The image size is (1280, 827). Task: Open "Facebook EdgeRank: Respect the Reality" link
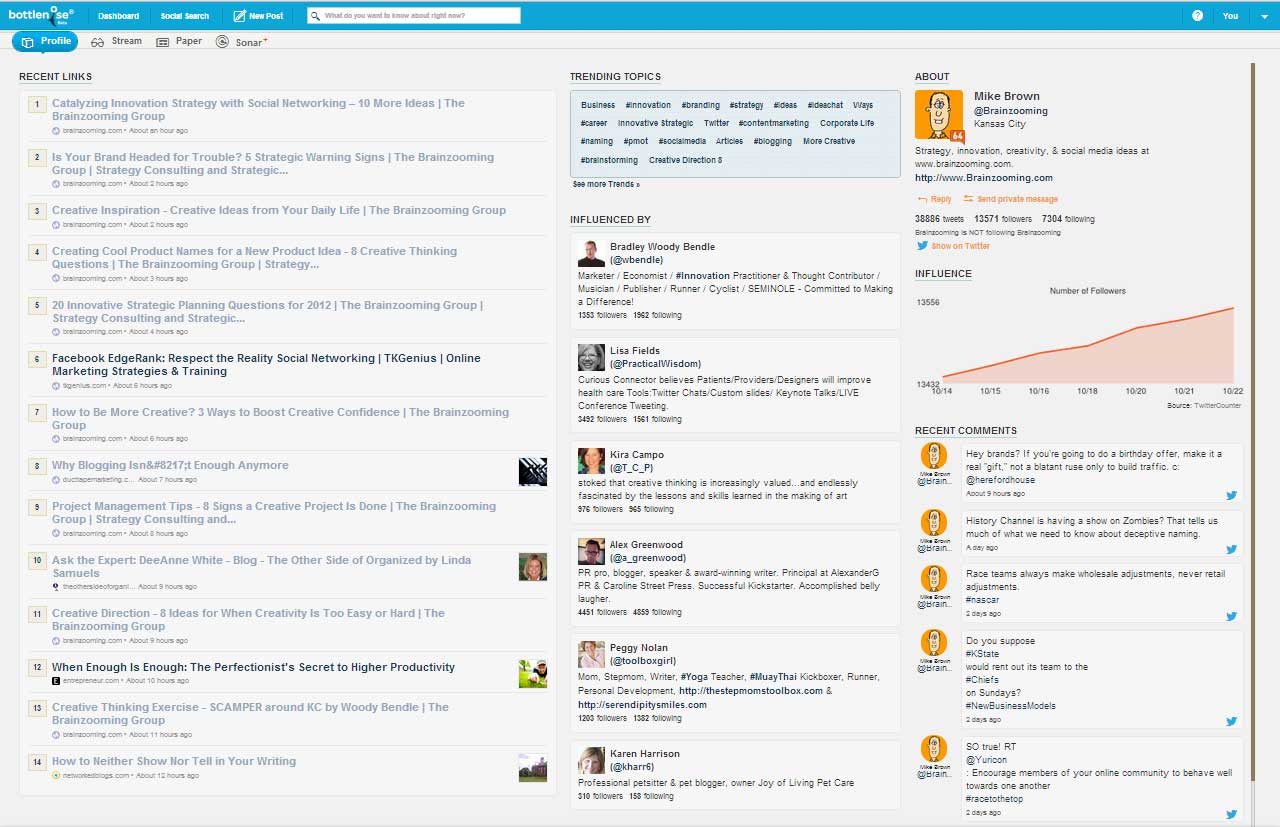tap(266, 365)
